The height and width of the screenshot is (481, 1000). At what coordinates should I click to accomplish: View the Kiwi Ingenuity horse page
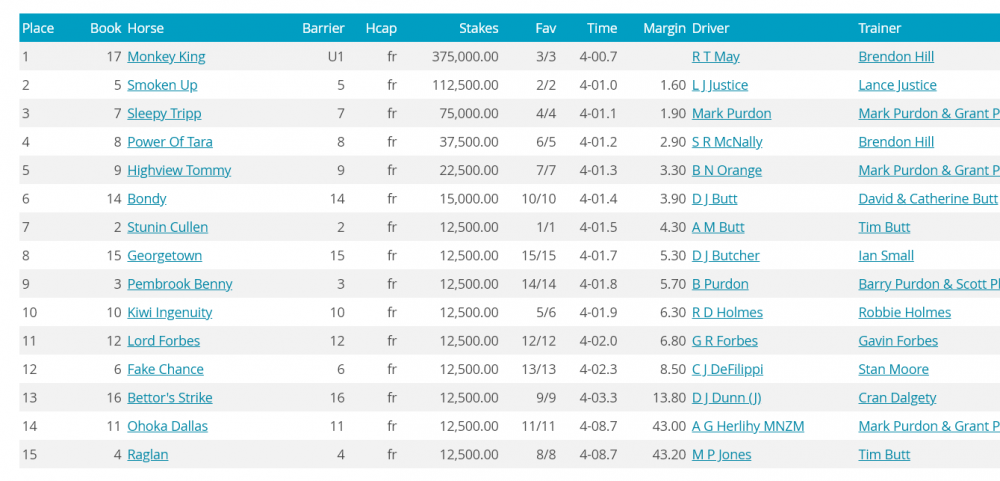[169, 312]
